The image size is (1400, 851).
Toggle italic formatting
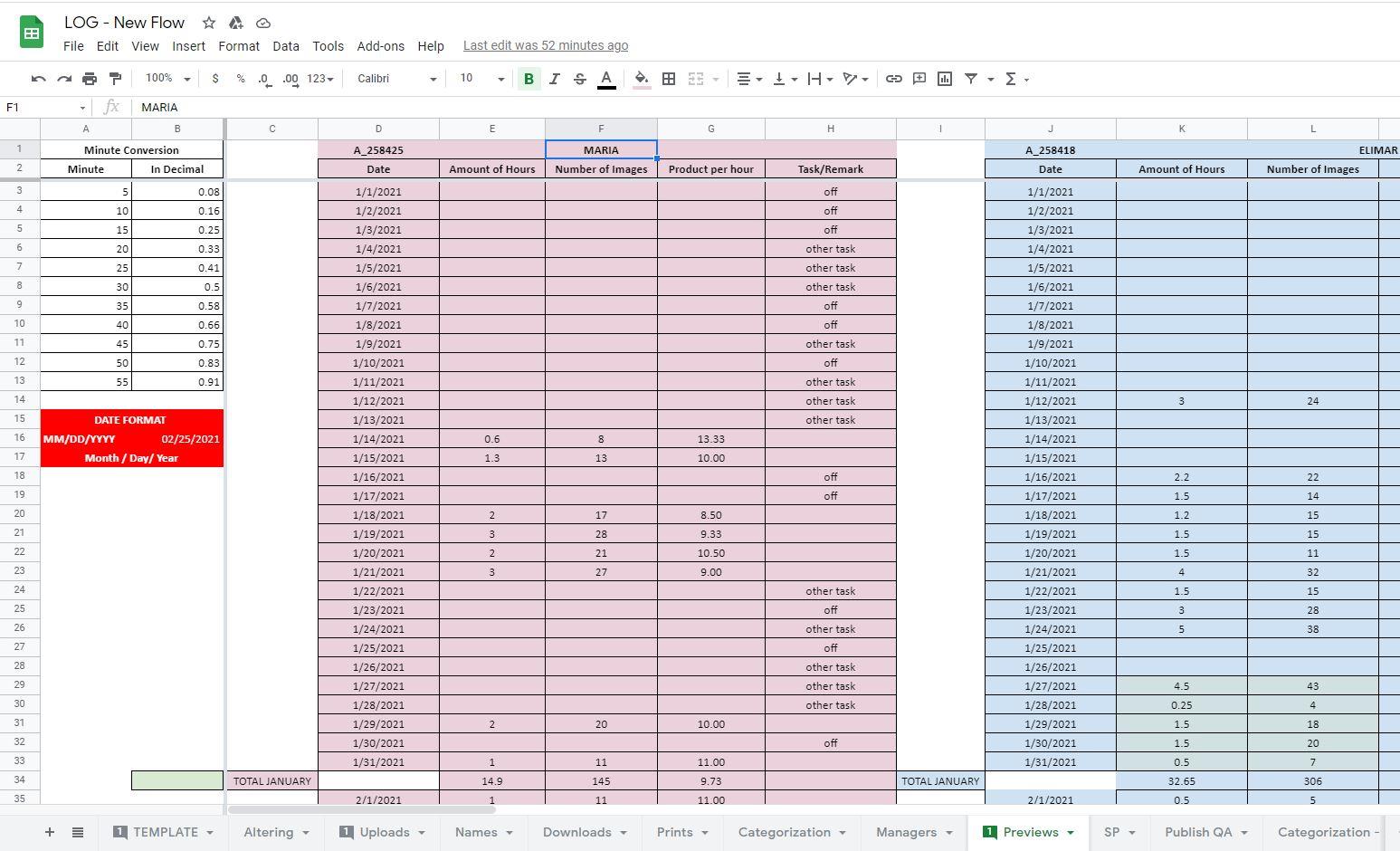(x=554, y=79)
